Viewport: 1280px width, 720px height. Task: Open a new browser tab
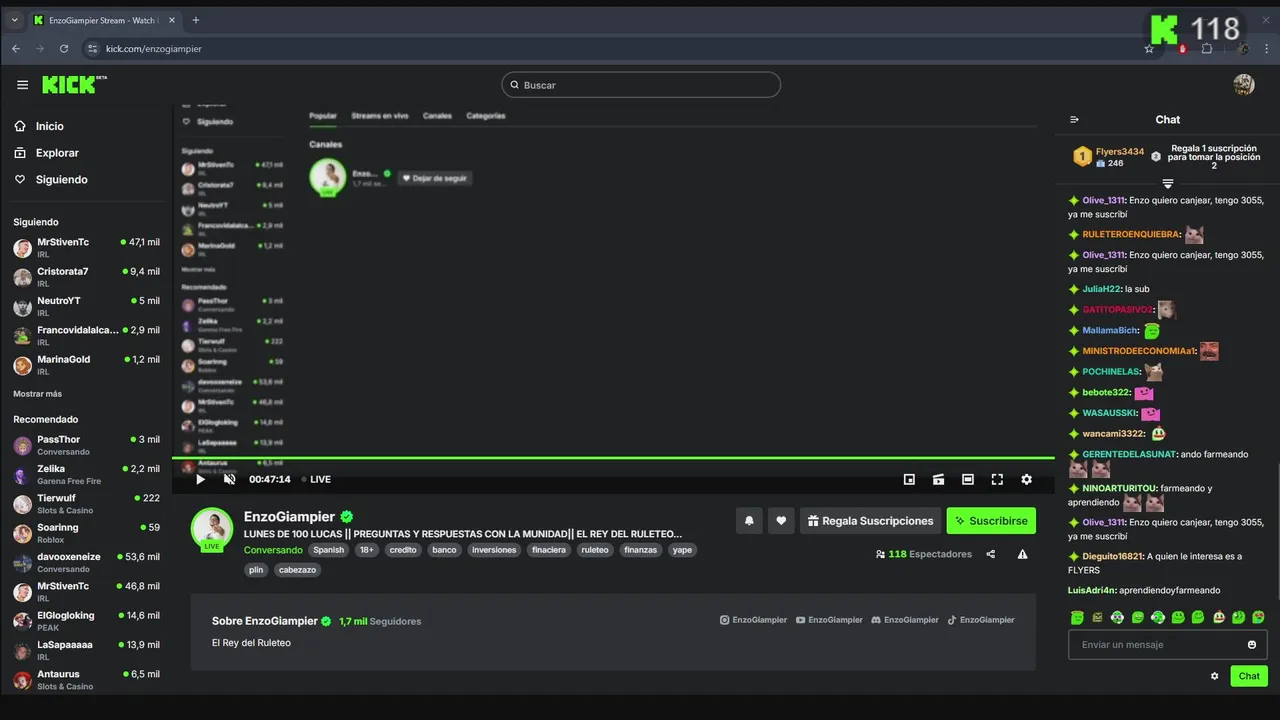click(195, 20)
